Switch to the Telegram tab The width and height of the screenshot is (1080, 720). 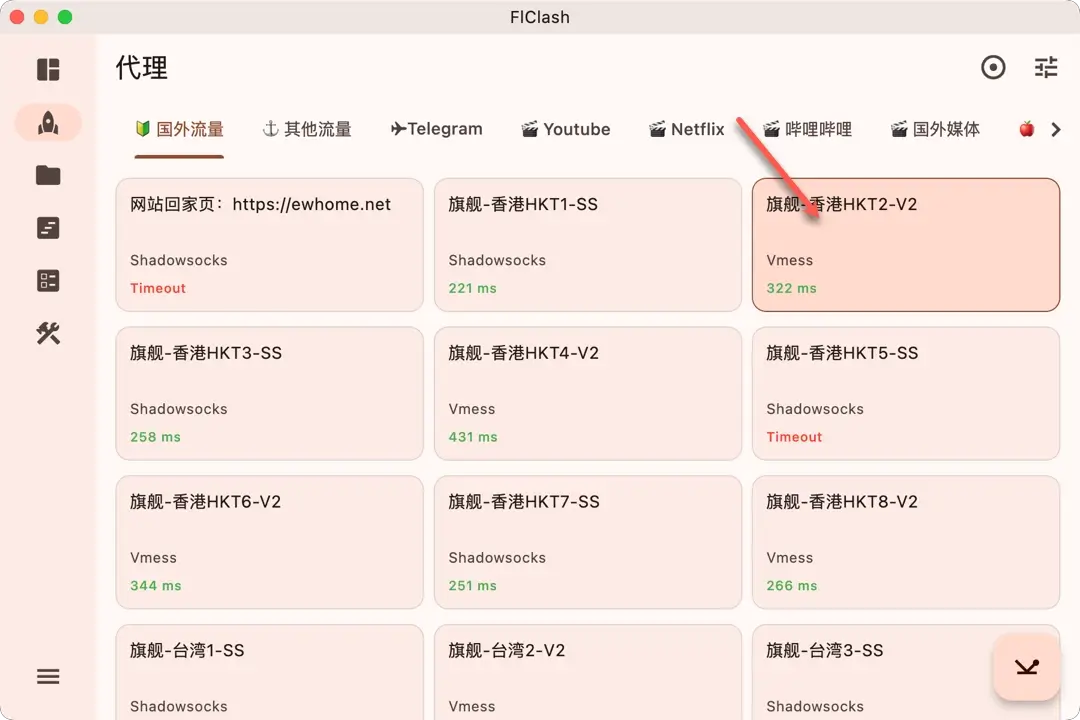[x=436, y=129]
